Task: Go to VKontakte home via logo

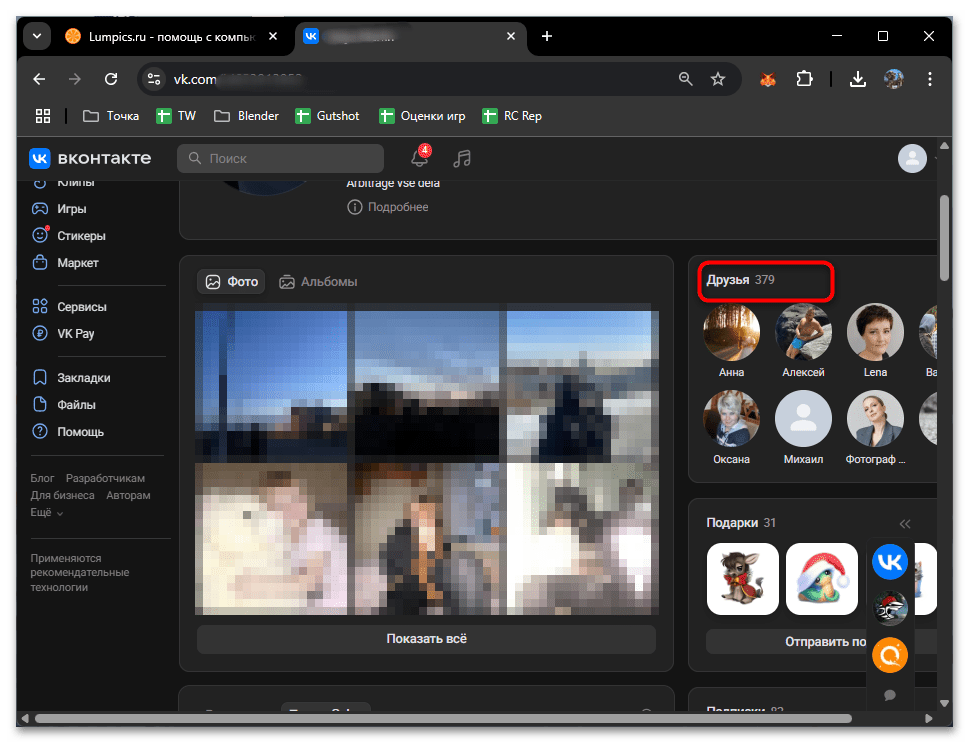Action: tap(90, 159)
